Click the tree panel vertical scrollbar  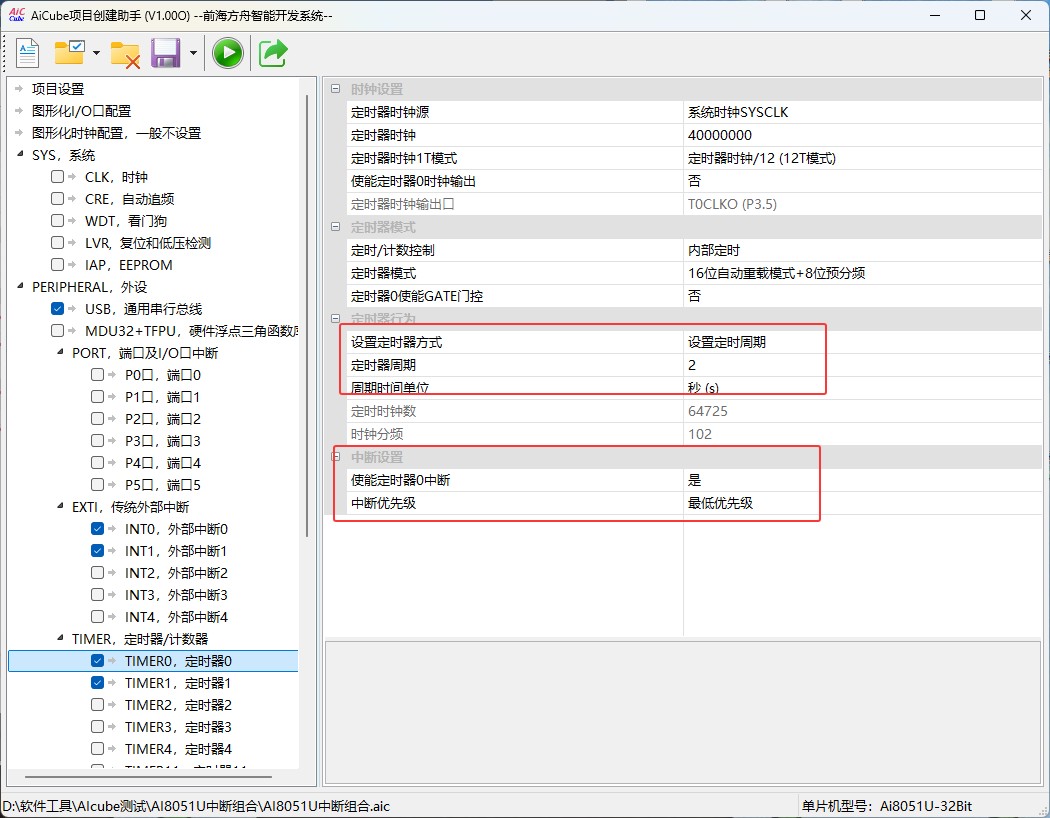tap(307, 315)
